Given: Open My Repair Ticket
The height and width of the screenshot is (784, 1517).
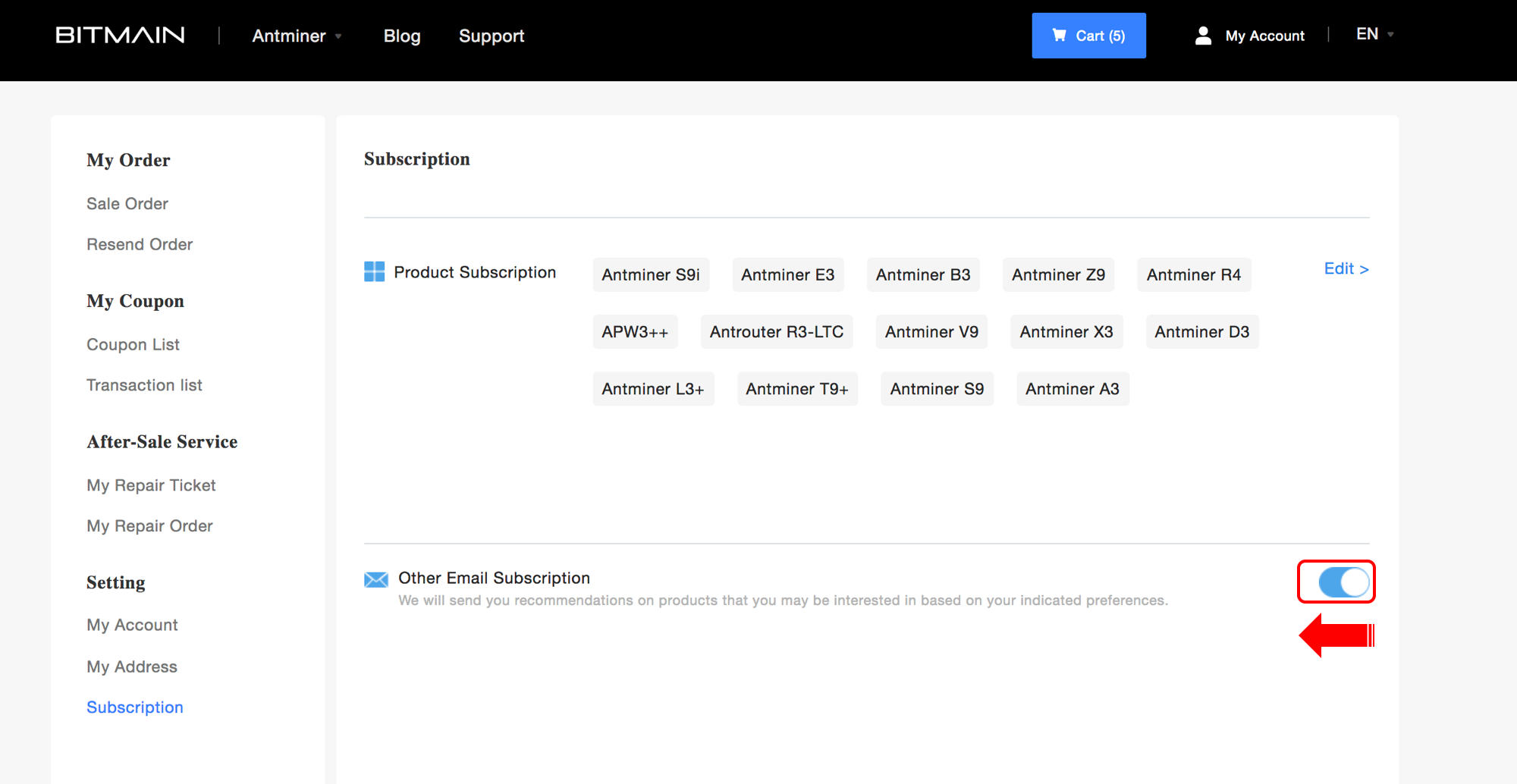Looking at the screenshot, I should (x=151, y=485).
